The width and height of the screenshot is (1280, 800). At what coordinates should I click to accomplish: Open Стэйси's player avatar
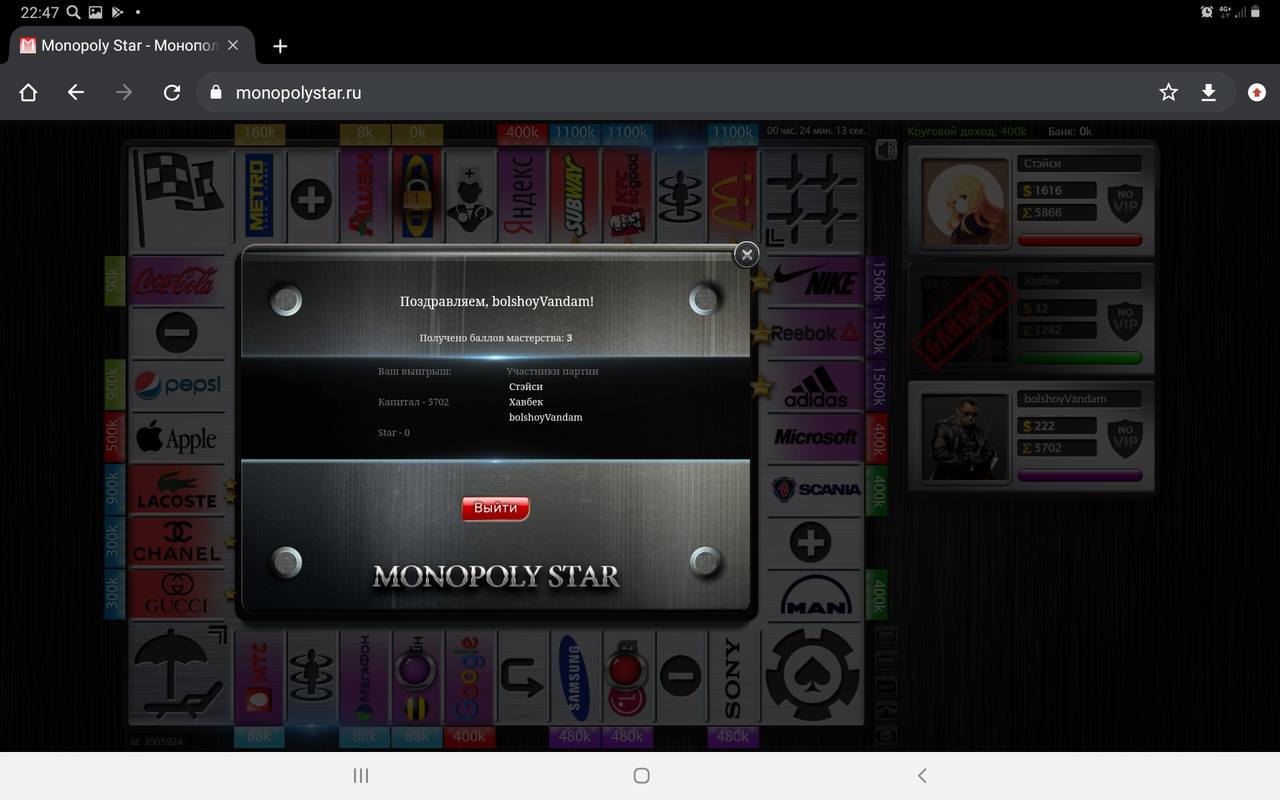(x=965, y=201)
